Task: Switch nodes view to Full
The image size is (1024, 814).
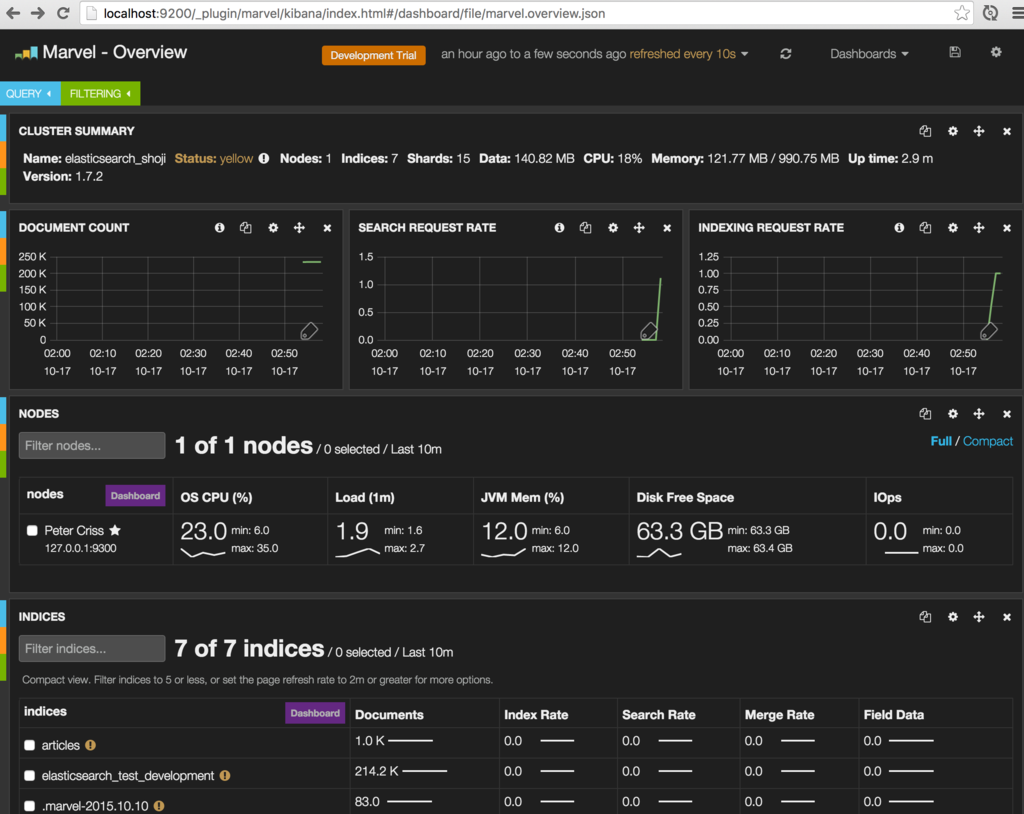Action: (x=941, y=442)
